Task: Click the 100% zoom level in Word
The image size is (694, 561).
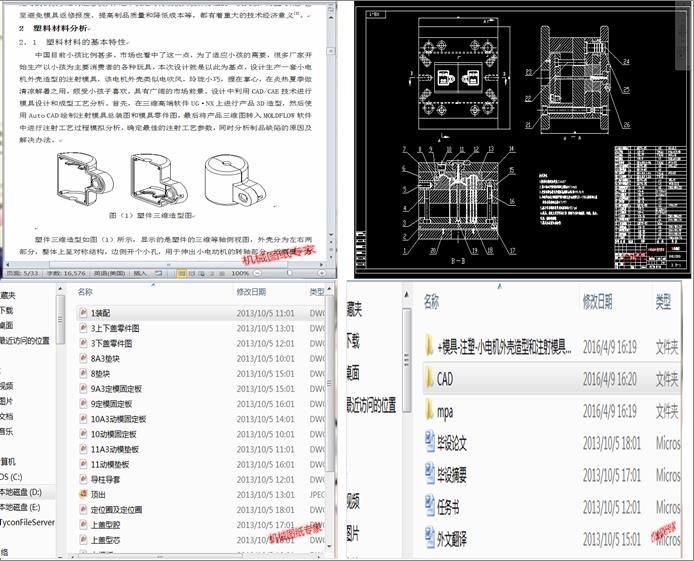Action: pos(240,273)
